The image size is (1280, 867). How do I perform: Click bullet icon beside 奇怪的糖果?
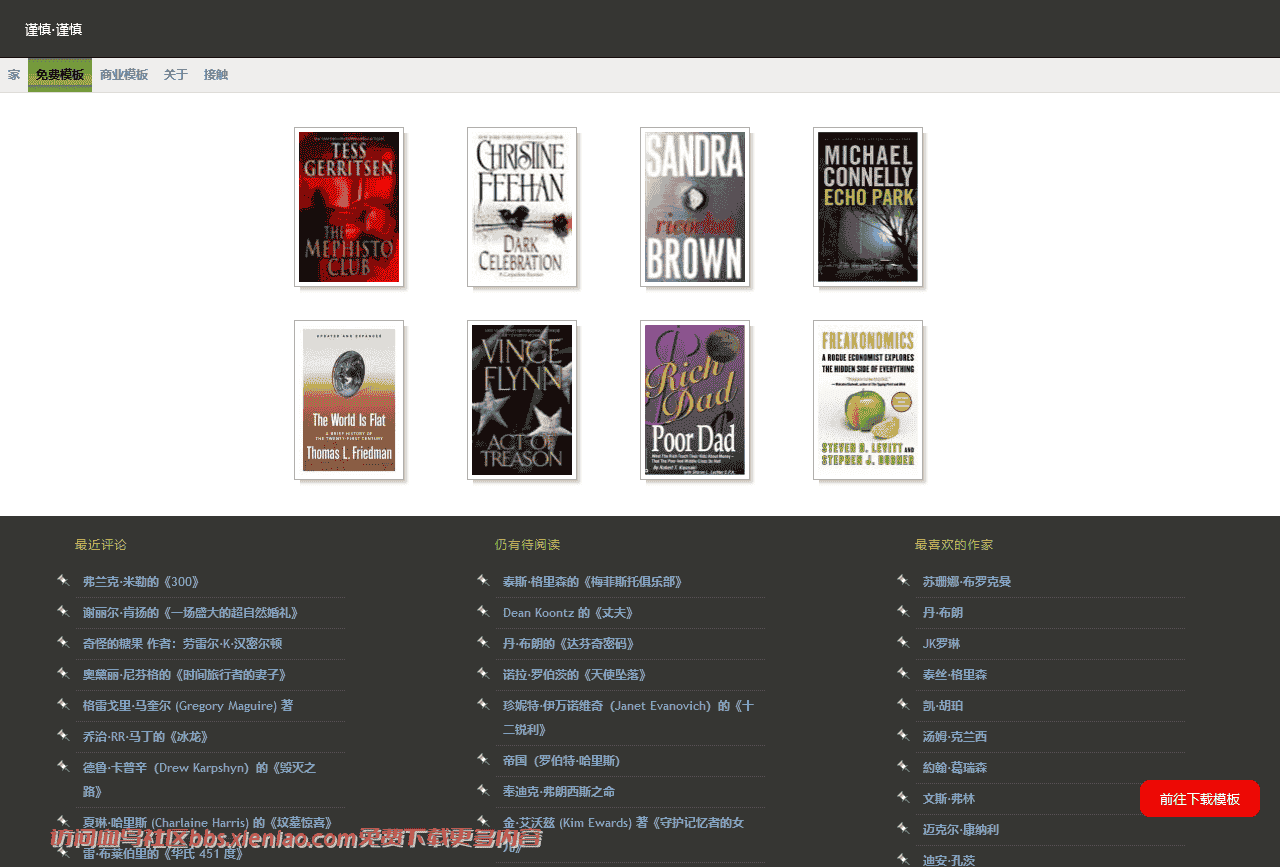pyautogui.click(x=63, y=642)
